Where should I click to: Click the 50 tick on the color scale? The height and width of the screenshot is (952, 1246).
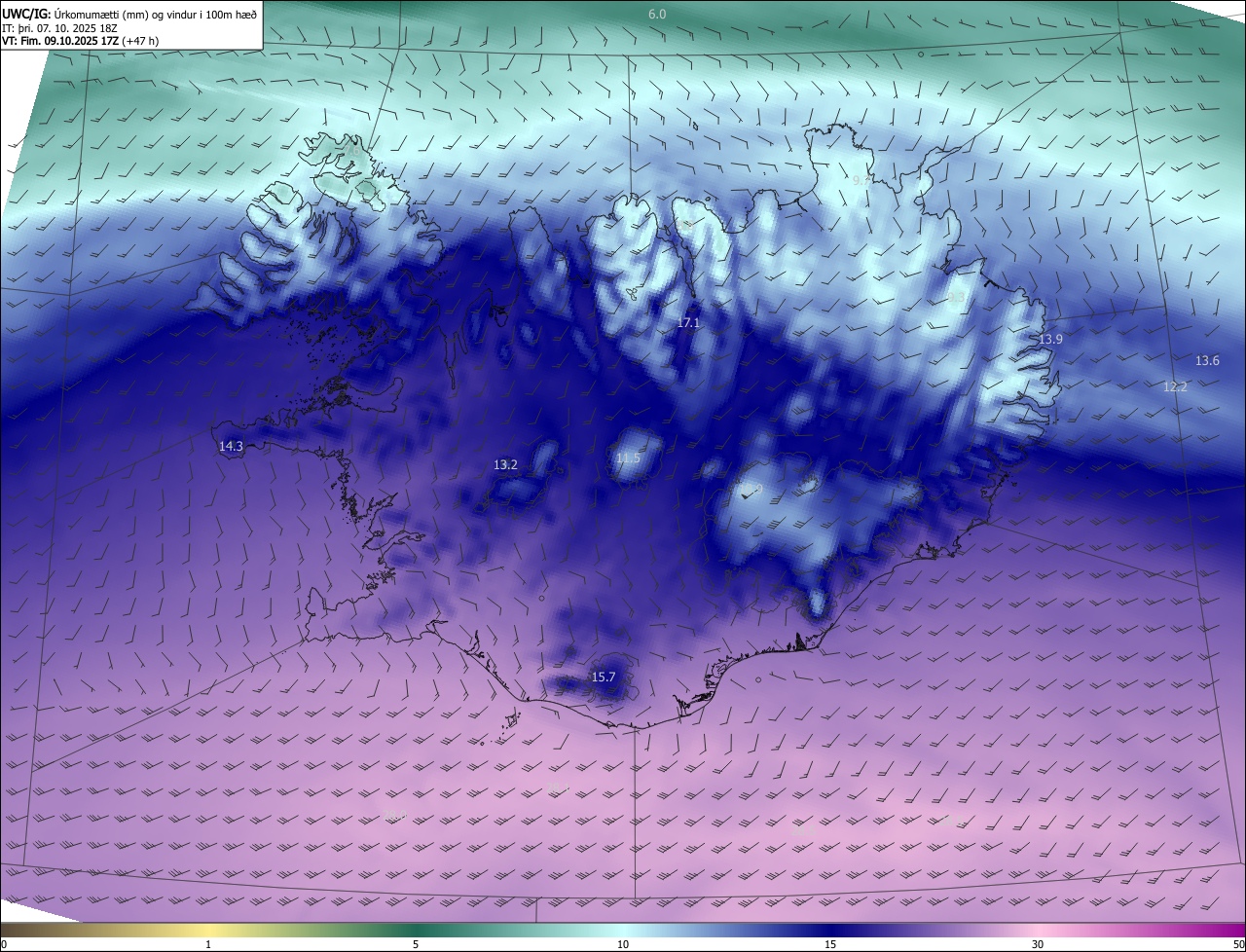(x=1238, y=944)
